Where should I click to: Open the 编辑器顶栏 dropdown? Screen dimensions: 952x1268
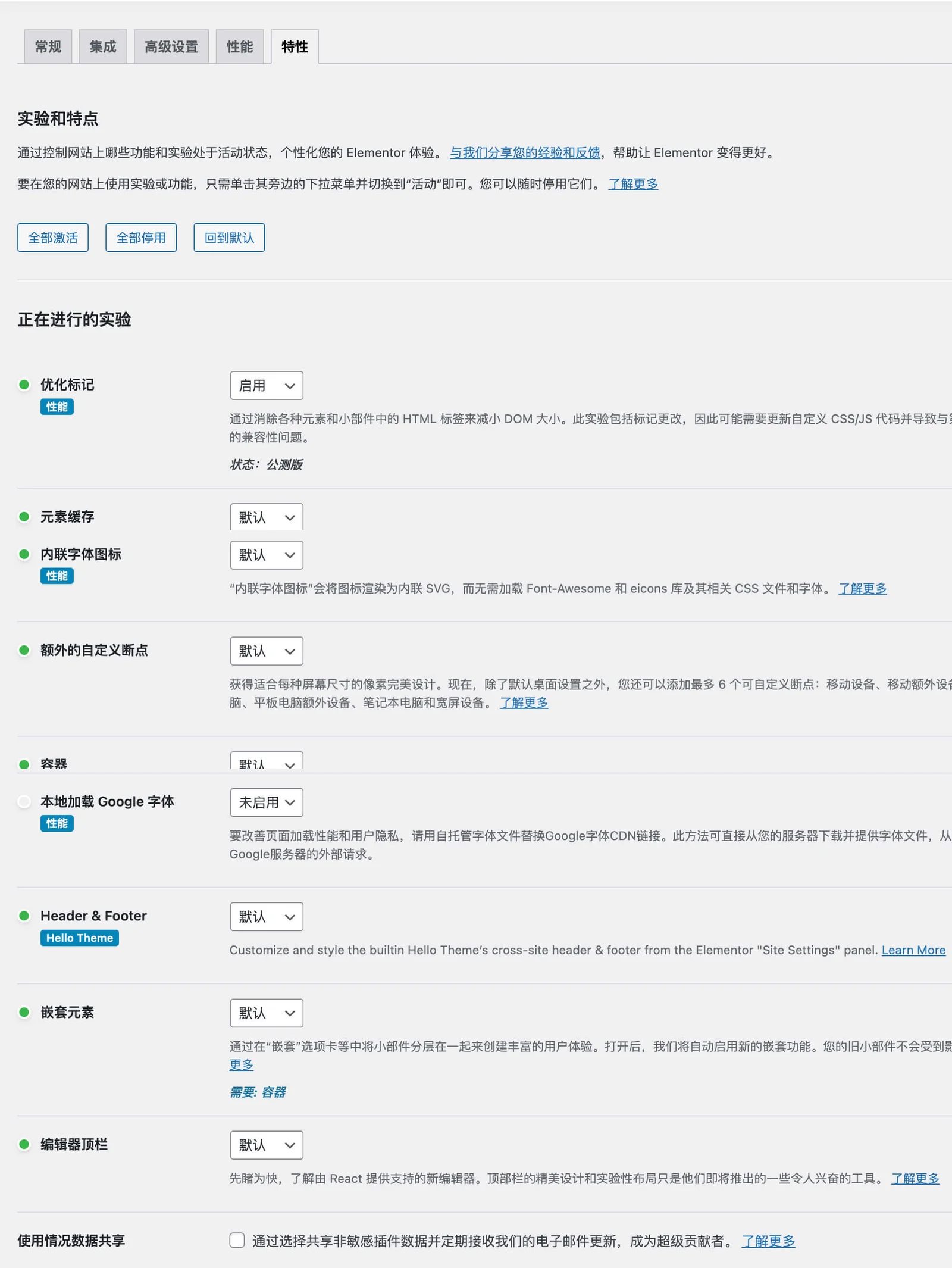tap(265, 1145)
